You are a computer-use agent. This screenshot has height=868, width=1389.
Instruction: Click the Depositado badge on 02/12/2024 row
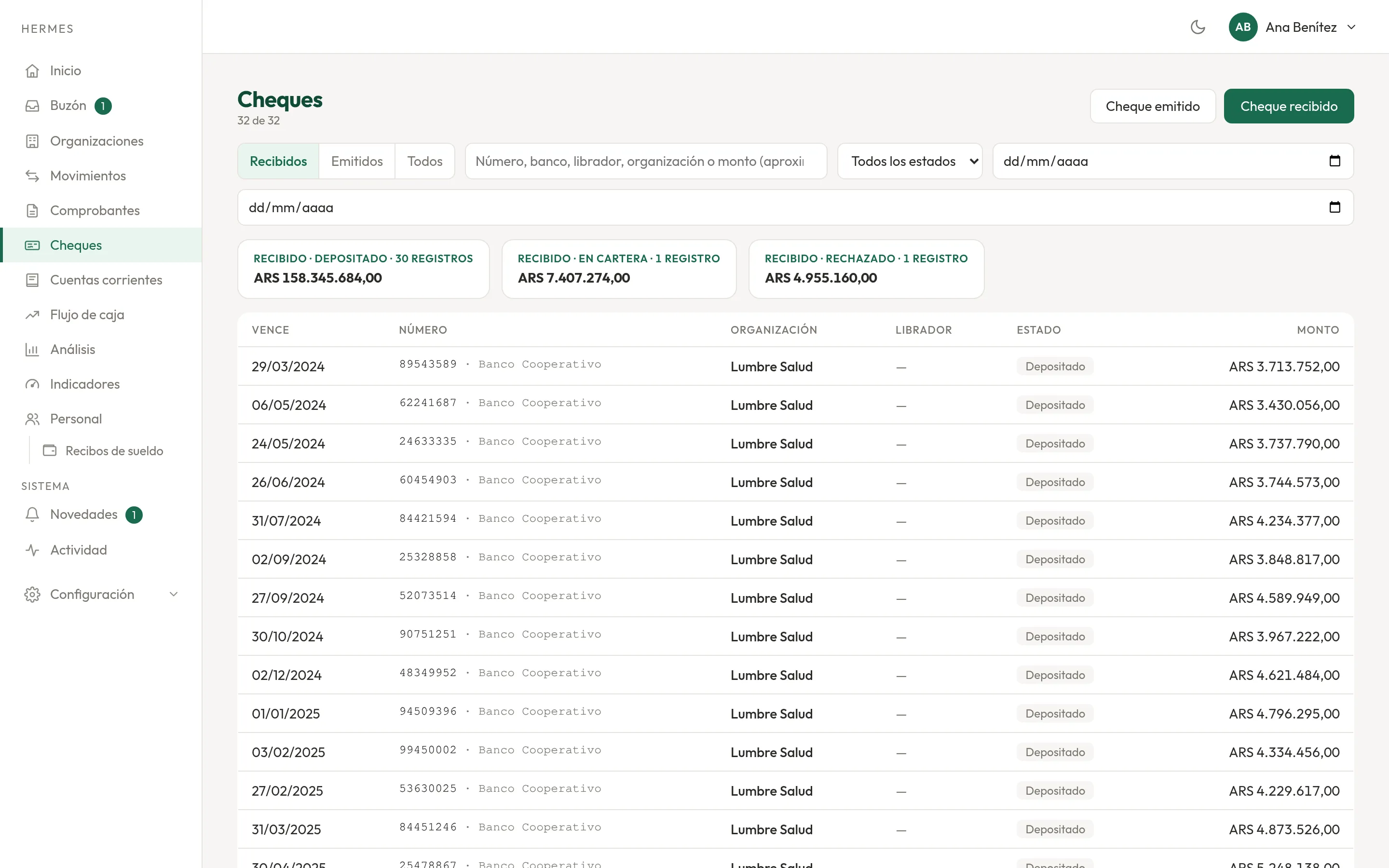click(1055, 675)
